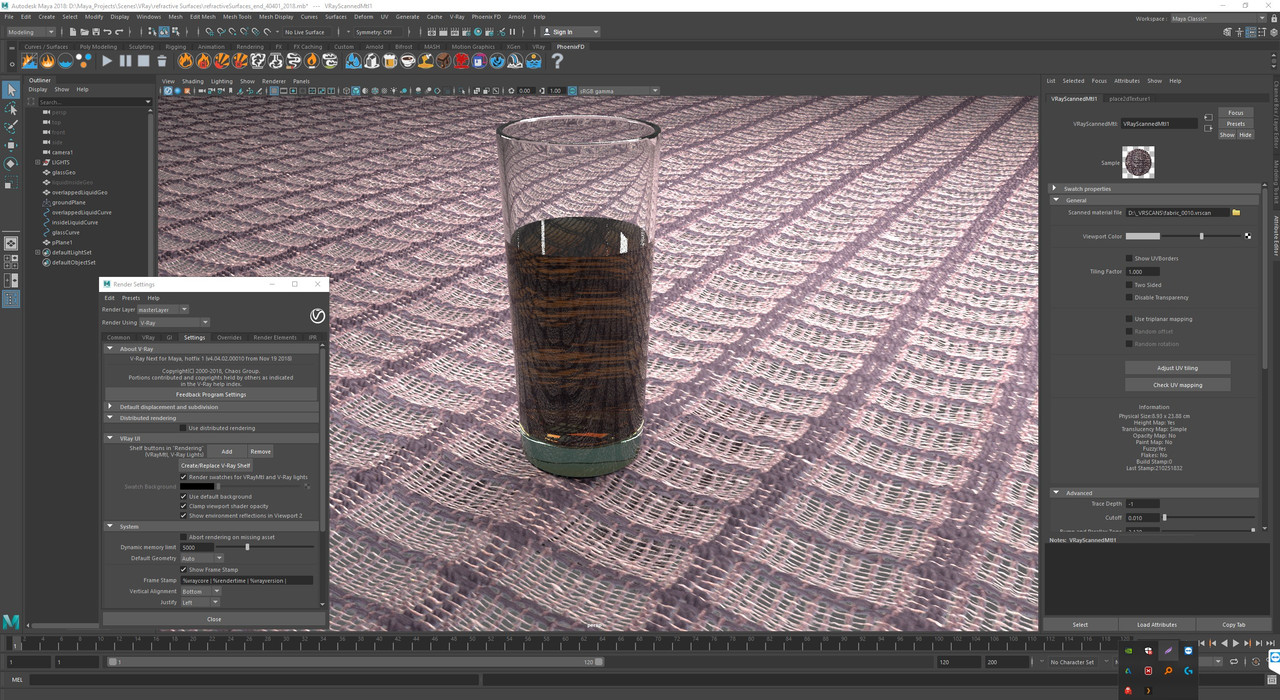Image resolution: width=1280 pixels, height=700 pixels.
Task: Switch to the GI tab in Render Settings
Action: (169, 337)
